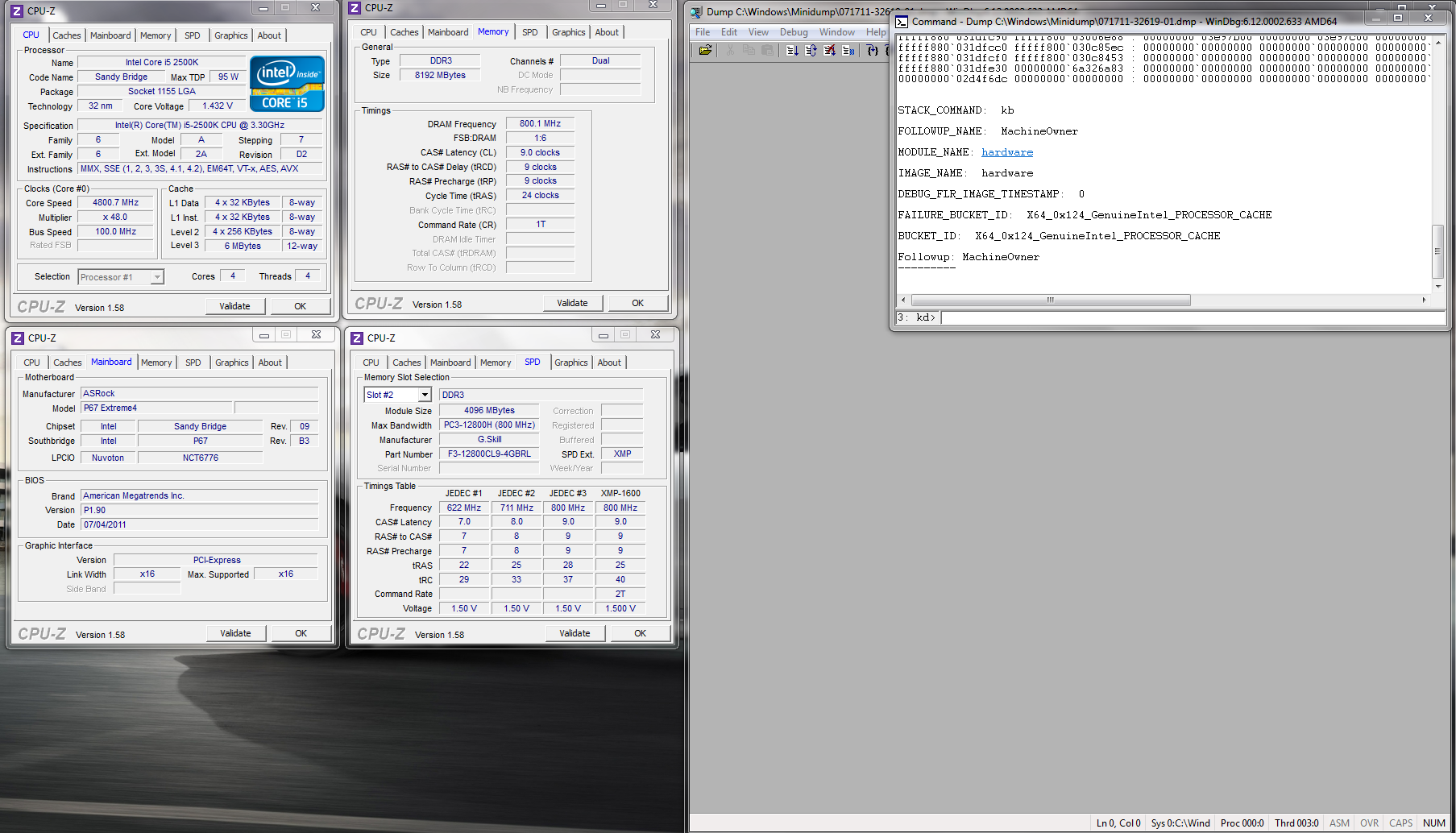
Task: Click the Copy icon in WinDbg toolbar
Action: click(x=749, y=50)
